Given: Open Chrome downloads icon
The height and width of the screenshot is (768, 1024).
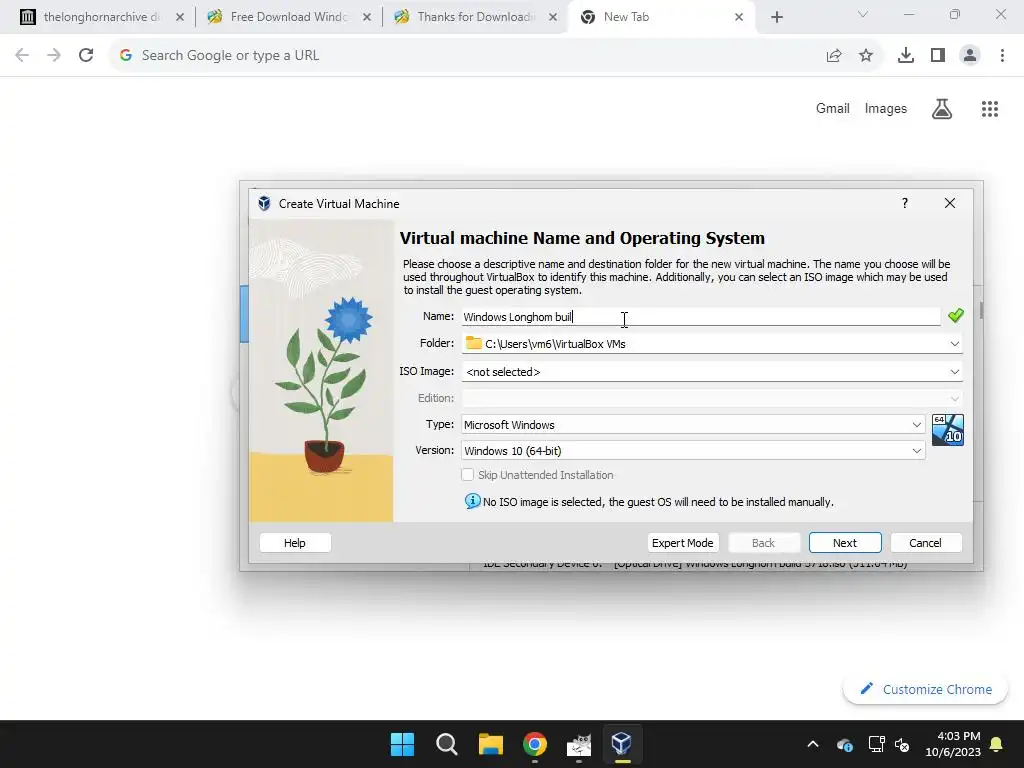Looking at the screenshot, I should (906, 56).
